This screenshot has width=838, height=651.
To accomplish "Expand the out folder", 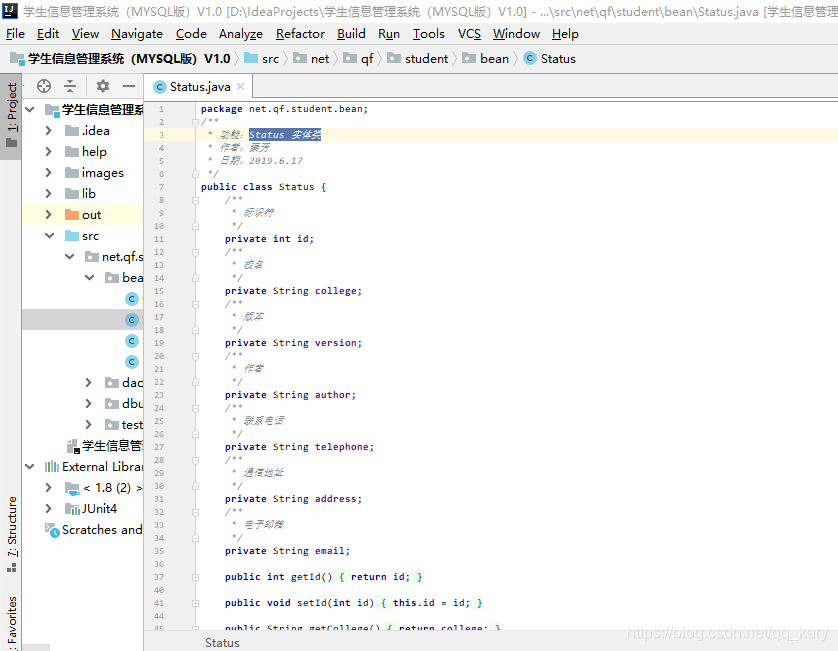I will 49,214.
